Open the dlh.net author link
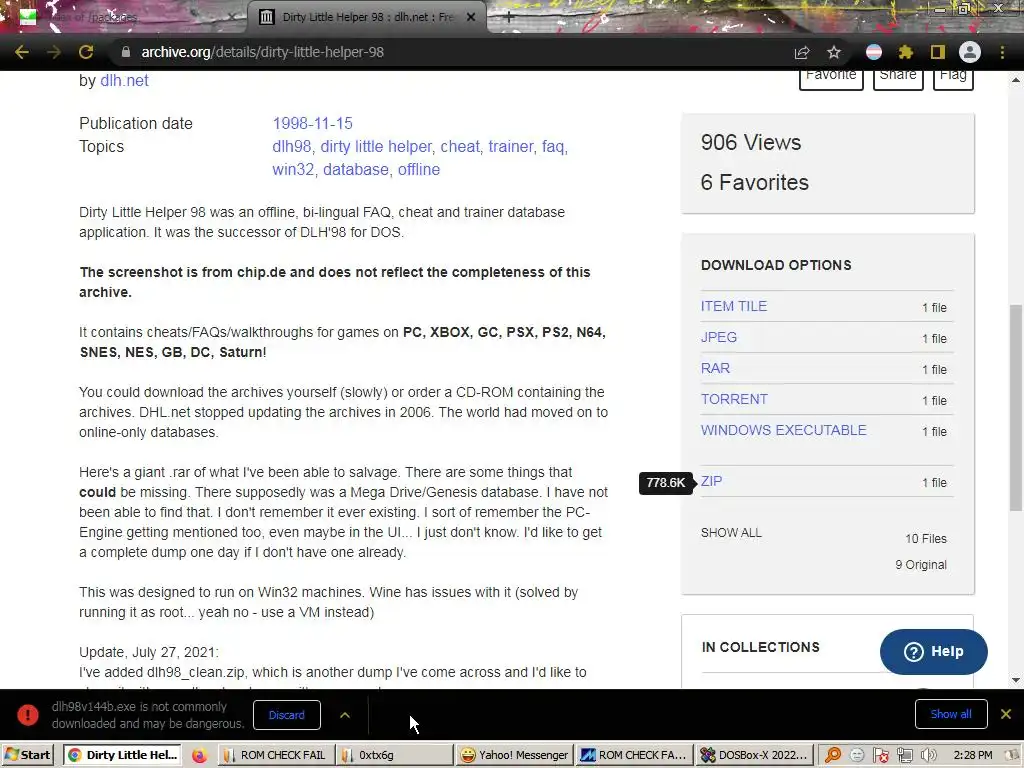The width and height of the screenshot is (1024, 768). click(124, 80)
